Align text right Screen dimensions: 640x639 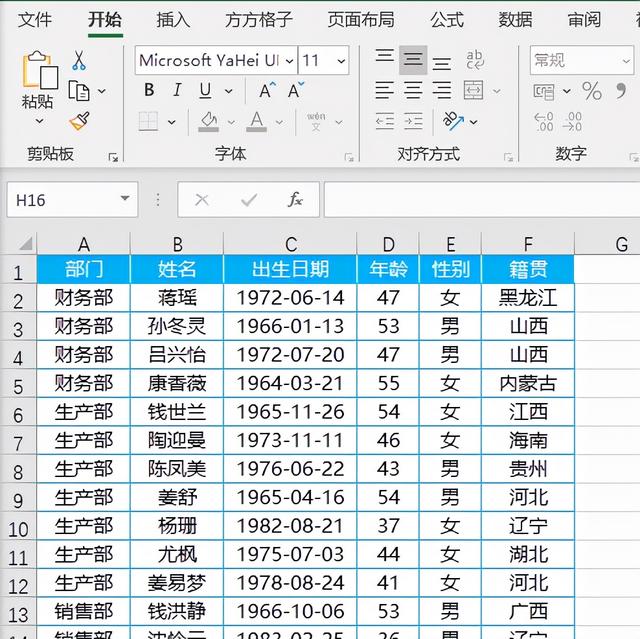coord(442,90)
